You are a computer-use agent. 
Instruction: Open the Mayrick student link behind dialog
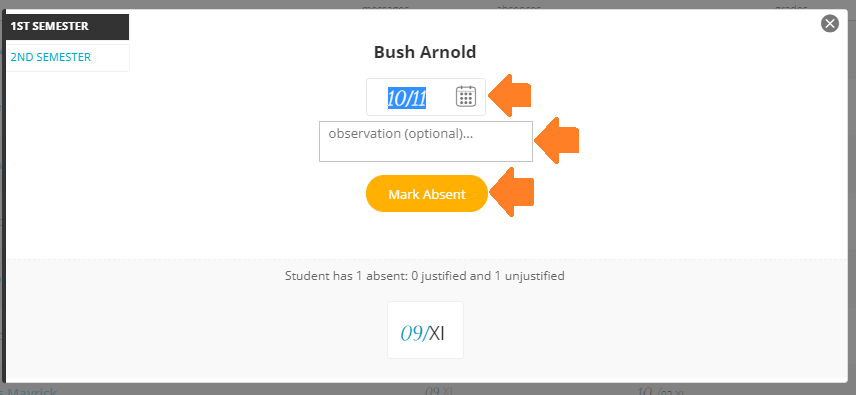(32, 391)
